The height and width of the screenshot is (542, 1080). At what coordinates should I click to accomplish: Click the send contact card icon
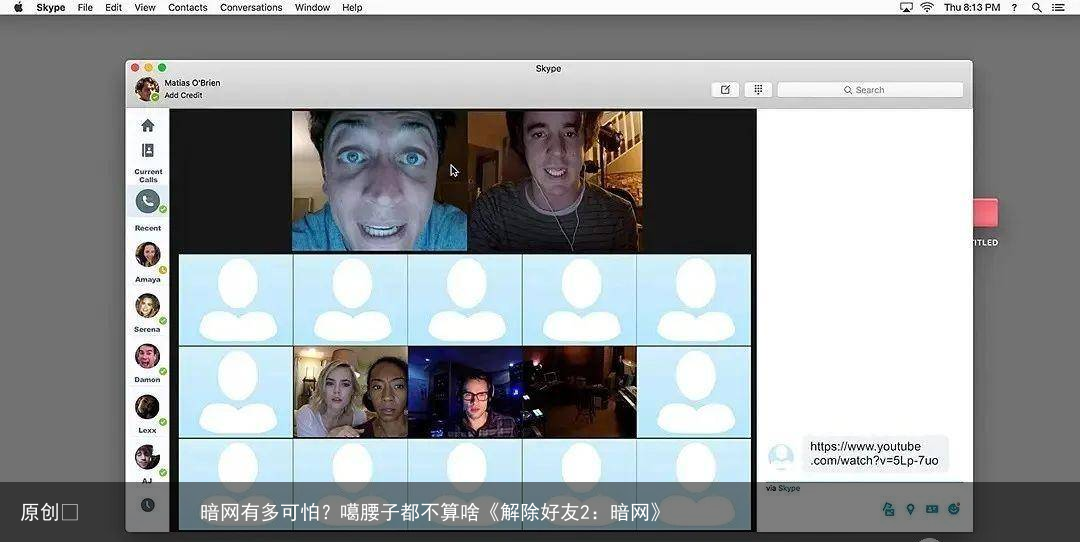(x=932, y=509)
